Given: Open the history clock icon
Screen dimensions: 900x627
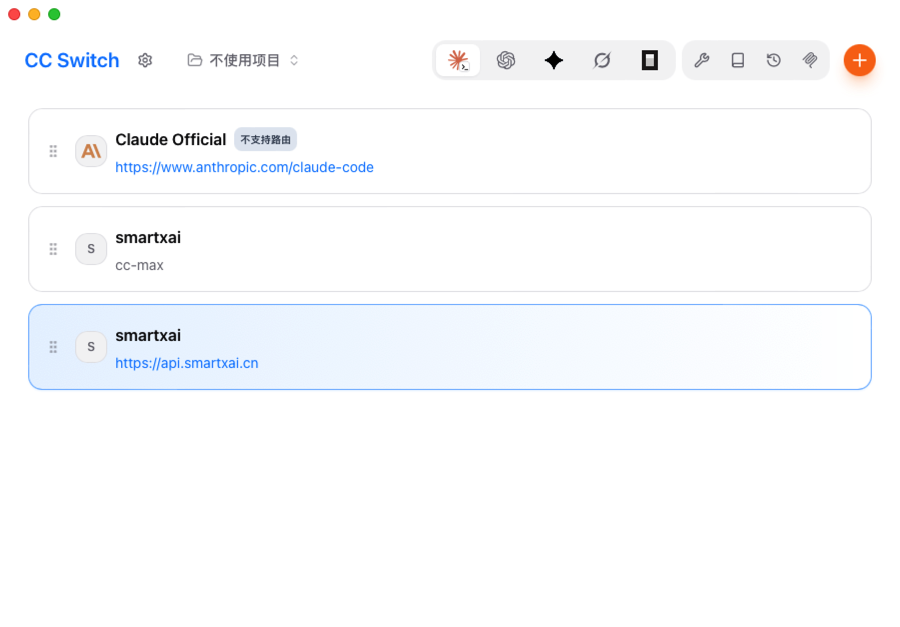Looking at the screenshot, I should pos(774,60).
